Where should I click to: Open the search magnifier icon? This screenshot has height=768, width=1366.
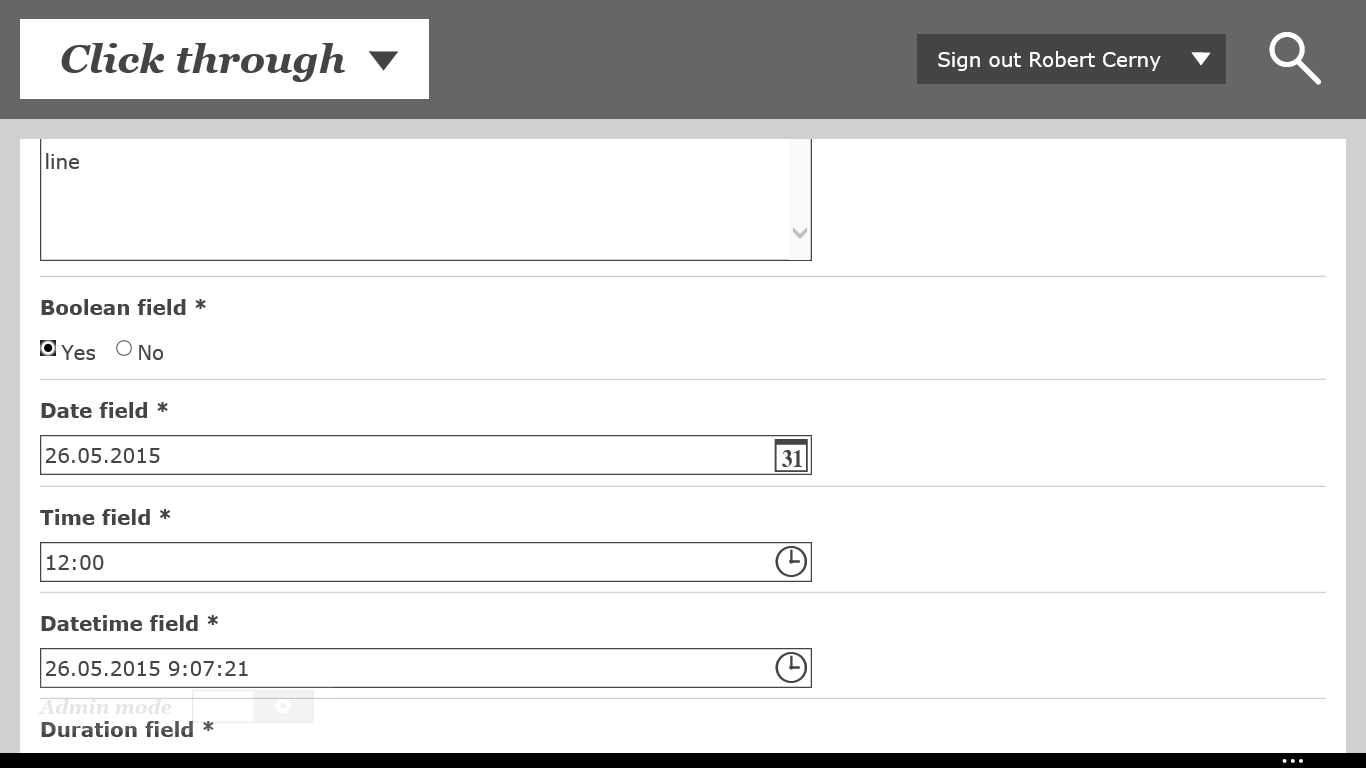(x=1295, y=59)
